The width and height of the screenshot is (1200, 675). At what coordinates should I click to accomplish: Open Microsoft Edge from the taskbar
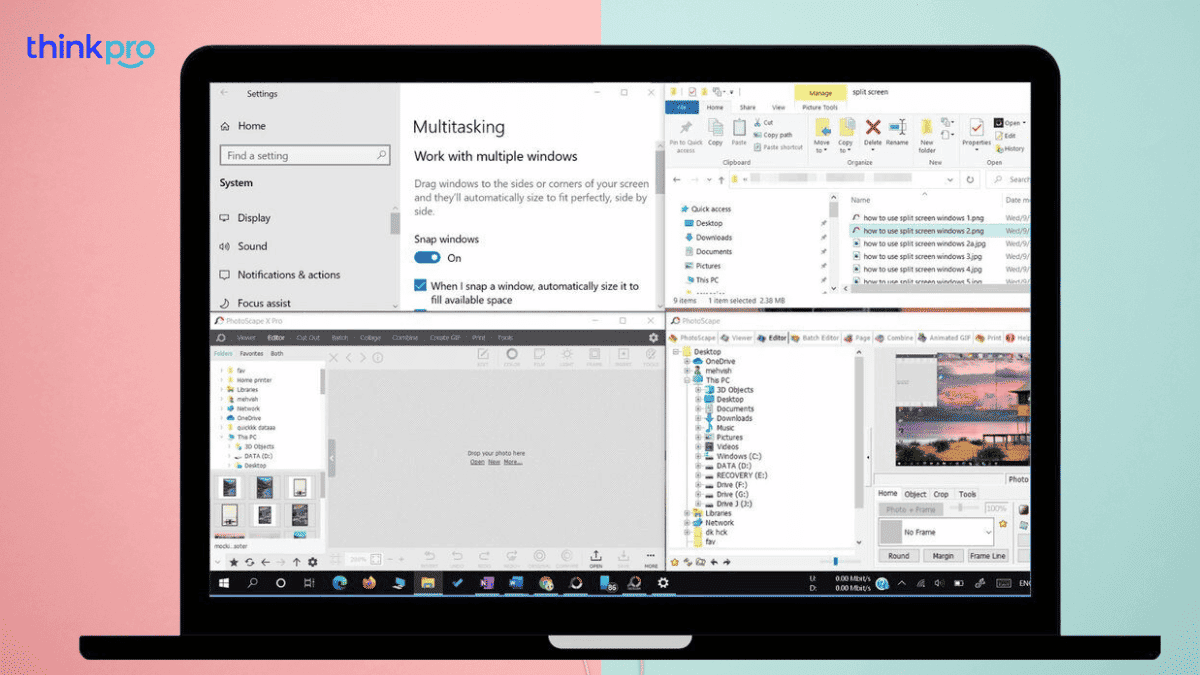tap(340, 583)
